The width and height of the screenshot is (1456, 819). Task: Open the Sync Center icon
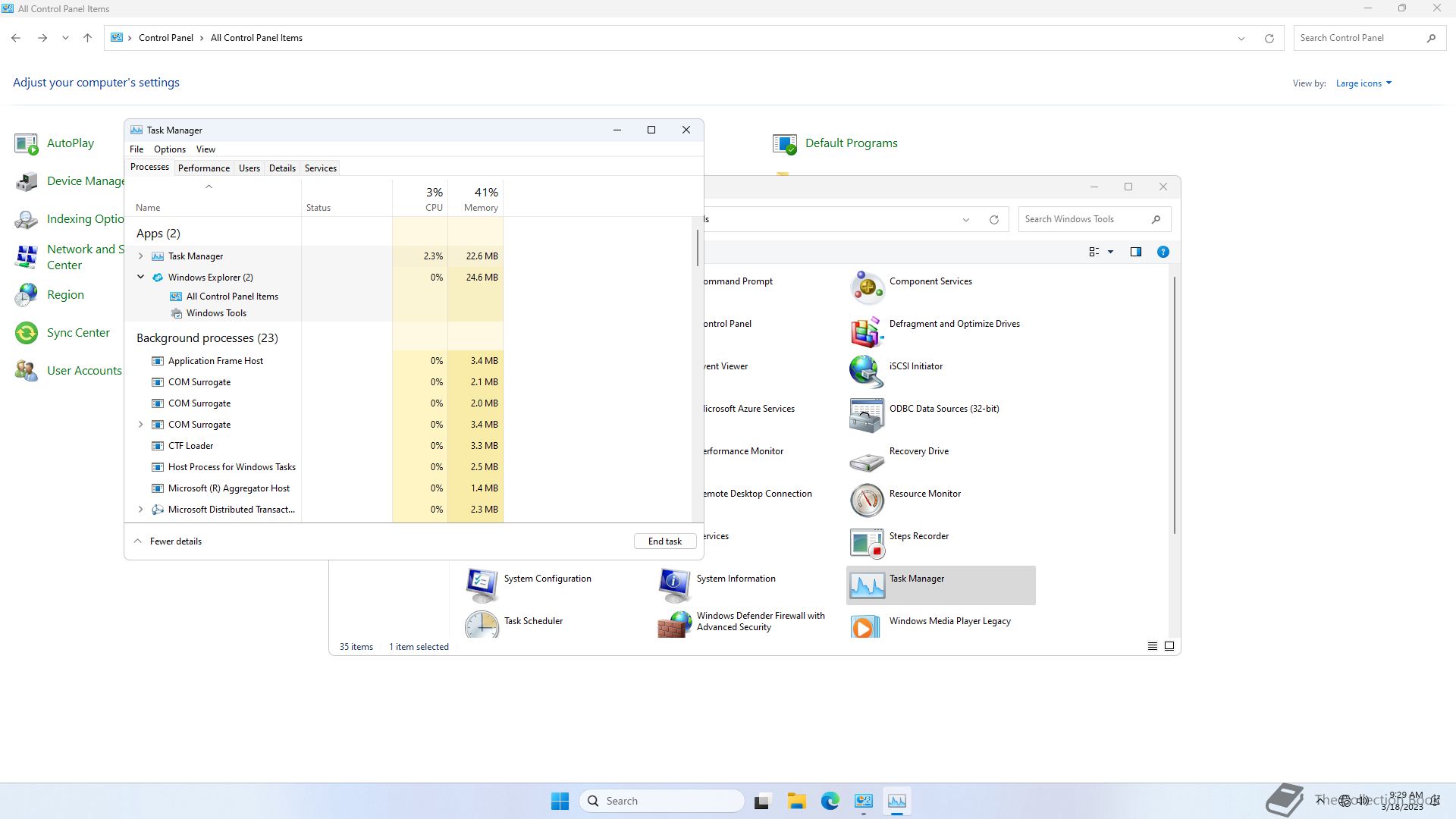tap(27, 333)
